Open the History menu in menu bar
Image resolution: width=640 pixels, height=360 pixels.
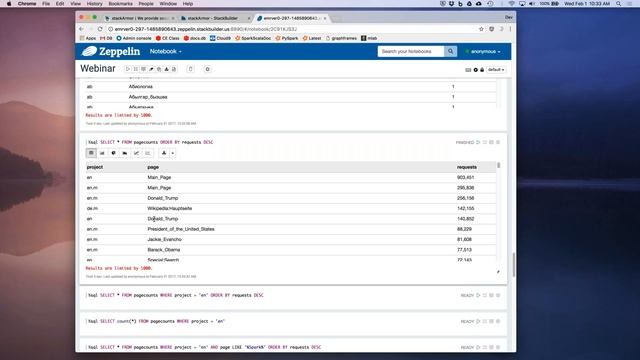[94, 4]
